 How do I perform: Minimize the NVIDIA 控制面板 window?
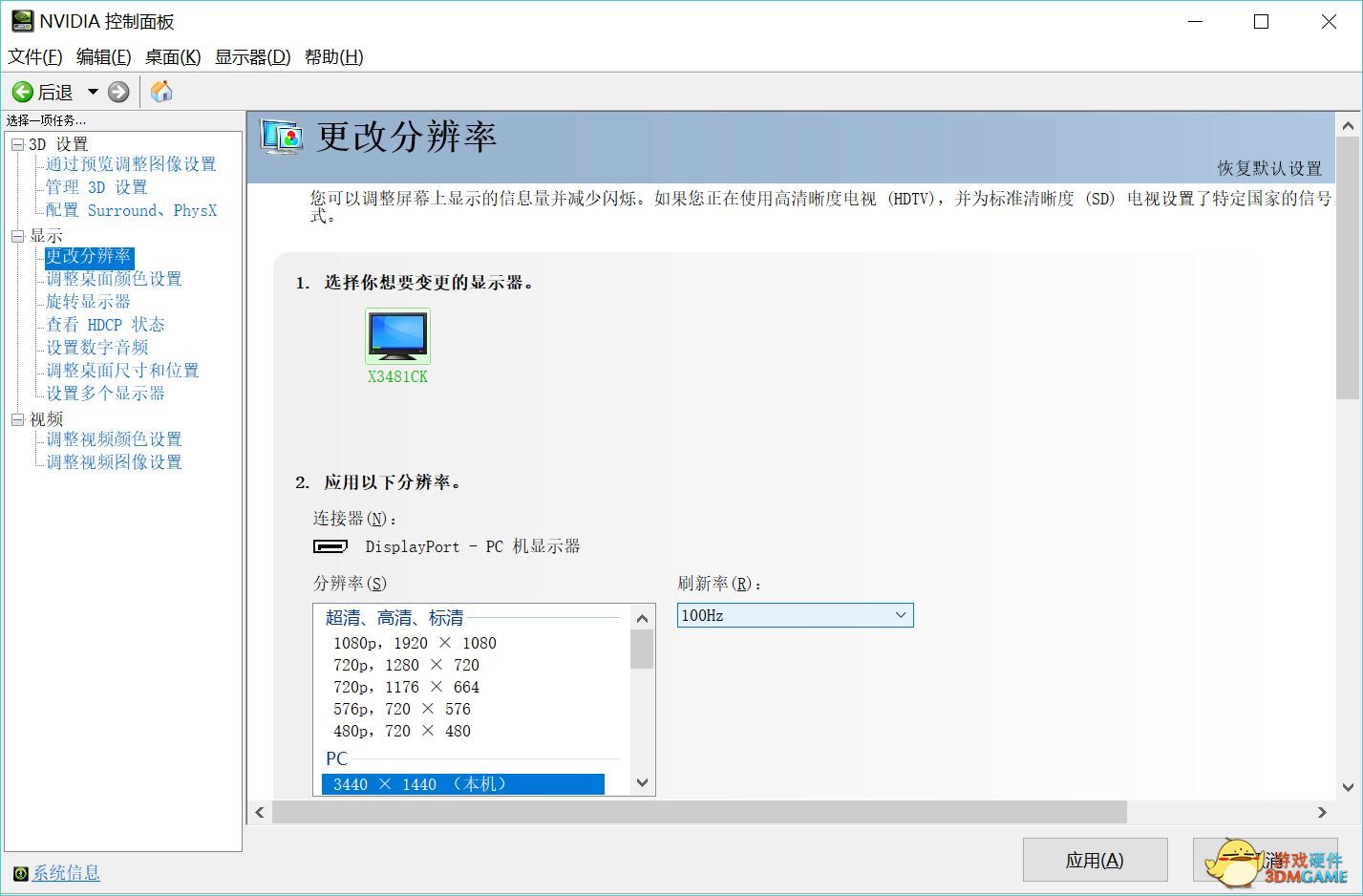tap(1194, 21)
